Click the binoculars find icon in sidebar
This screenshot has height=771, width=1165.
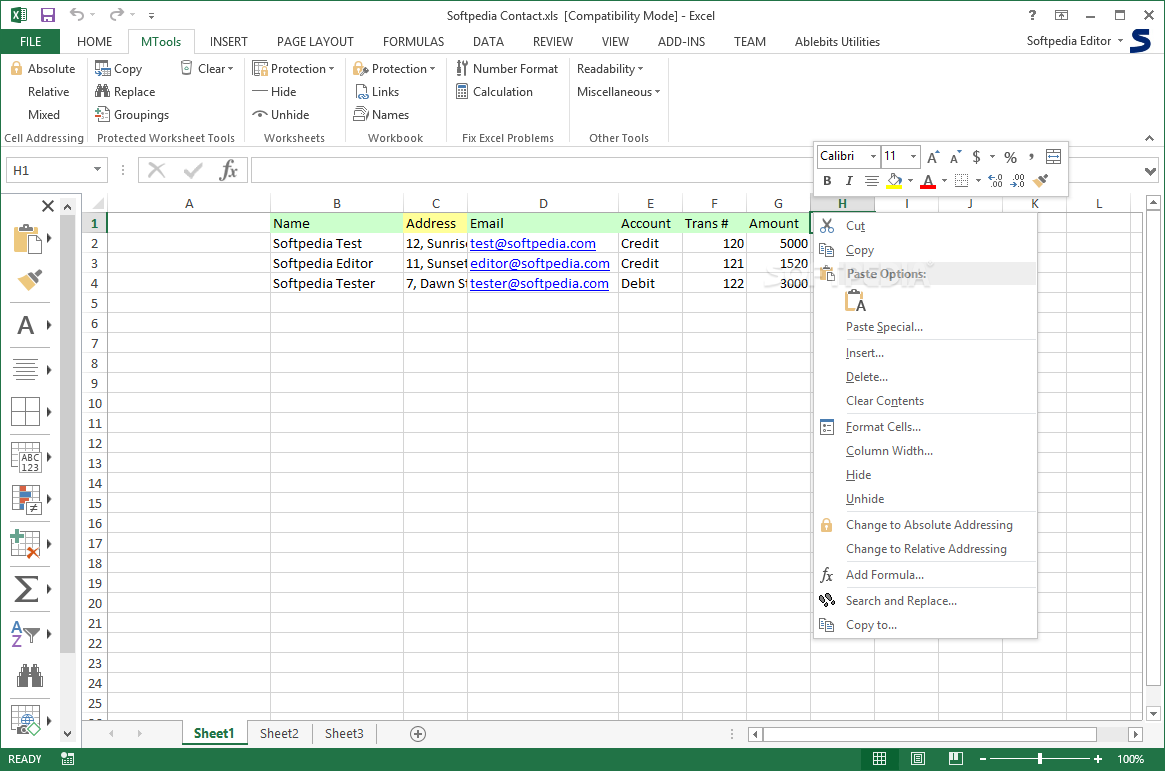tap(30, 675)
